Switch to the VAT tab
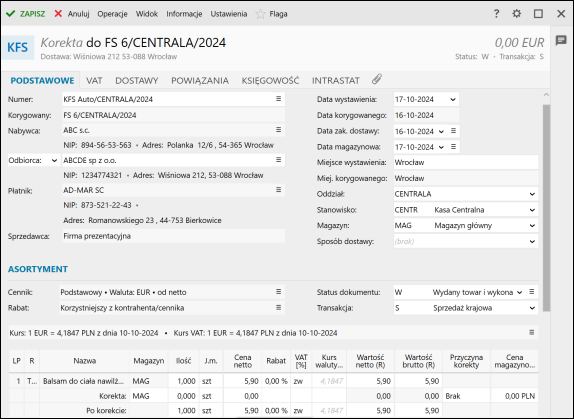The width and height of the screenshot is (574, 419). 94,81
